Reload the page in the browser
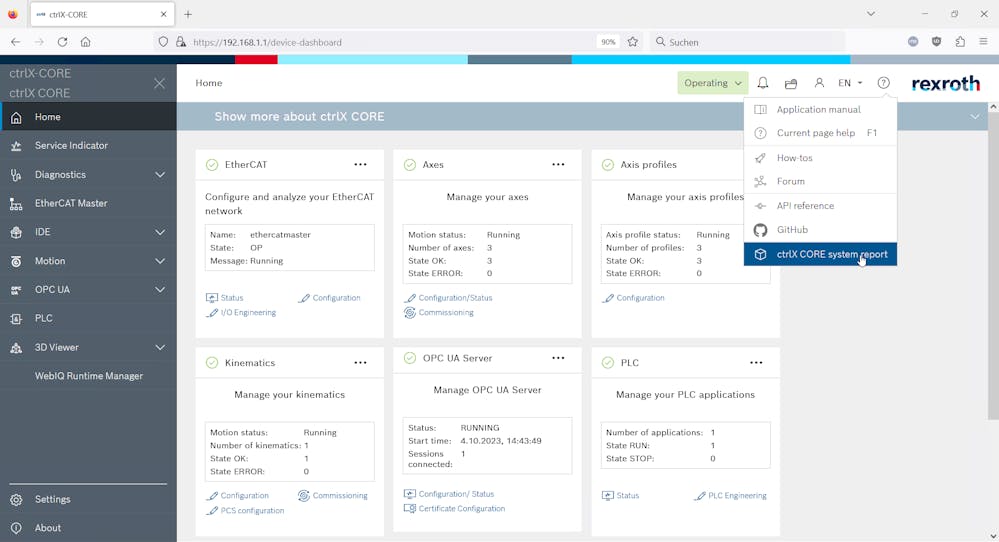Screen dimensions: 999x542 tap(62, 42)
